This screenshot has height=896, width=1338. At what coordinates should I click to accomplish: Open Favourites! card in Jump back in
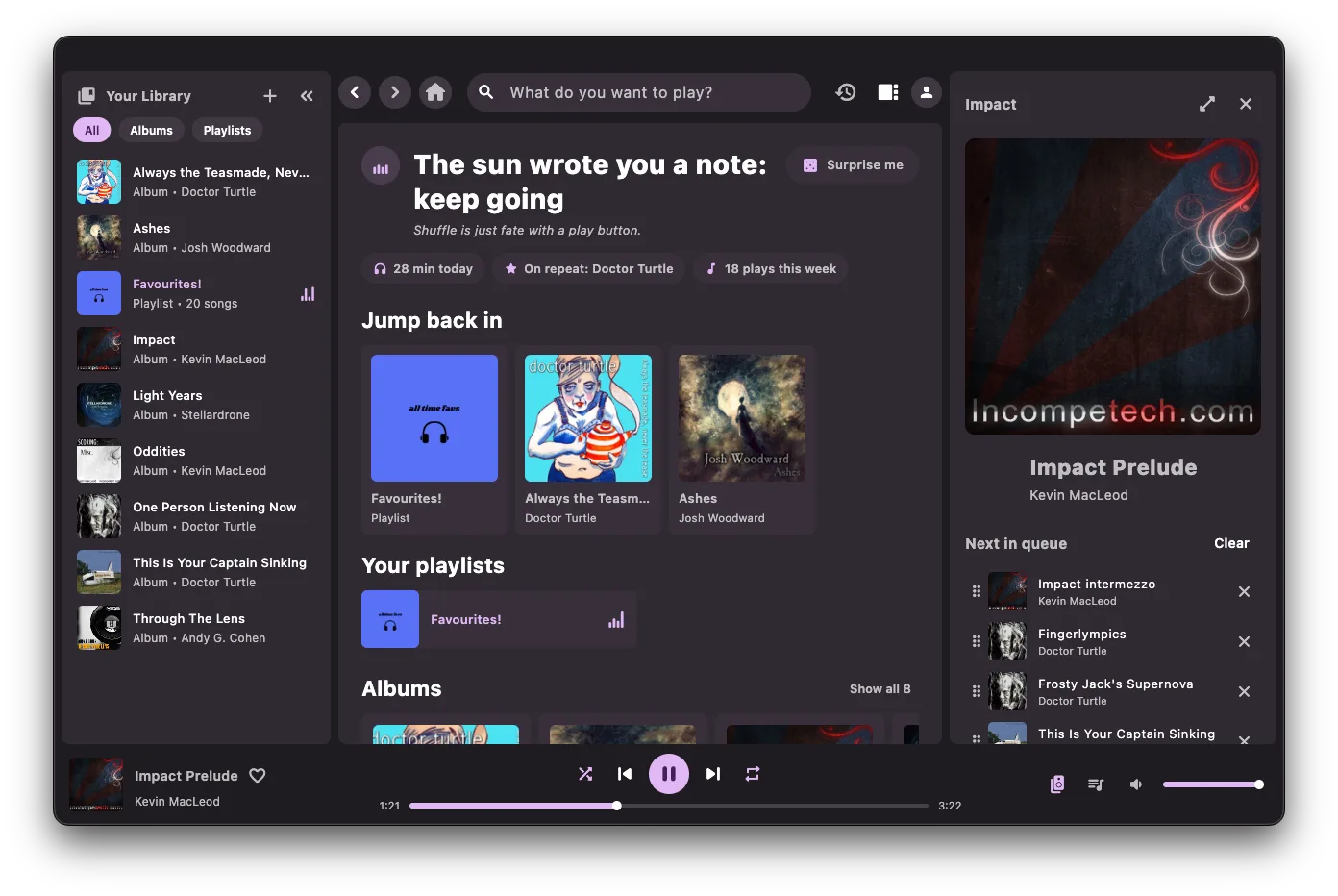pos(434,440)
